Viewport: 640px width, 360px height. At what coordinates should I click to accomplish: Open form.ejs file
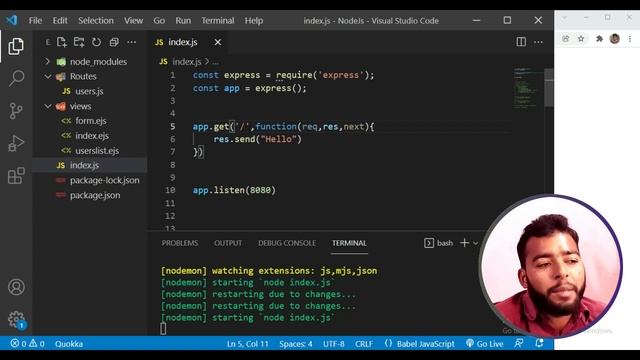(89, 121)
